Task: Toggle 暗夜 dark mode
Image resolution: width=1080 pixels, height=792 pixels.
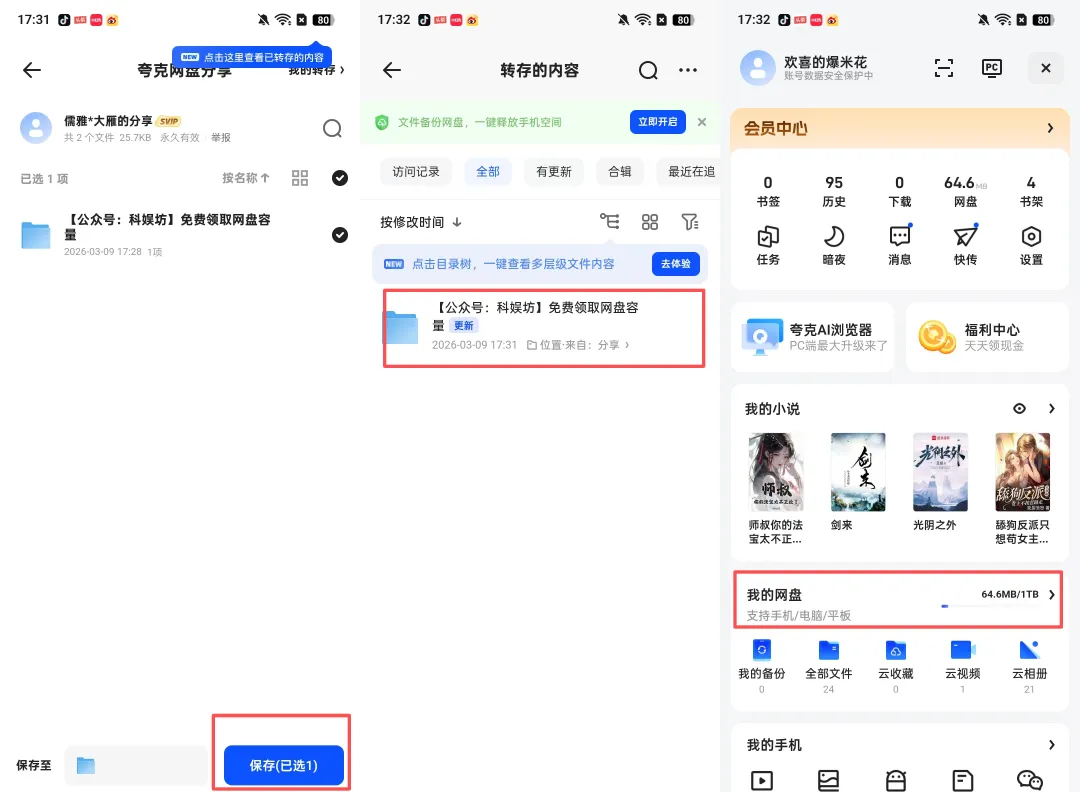Action: click(x=833, y=246)
